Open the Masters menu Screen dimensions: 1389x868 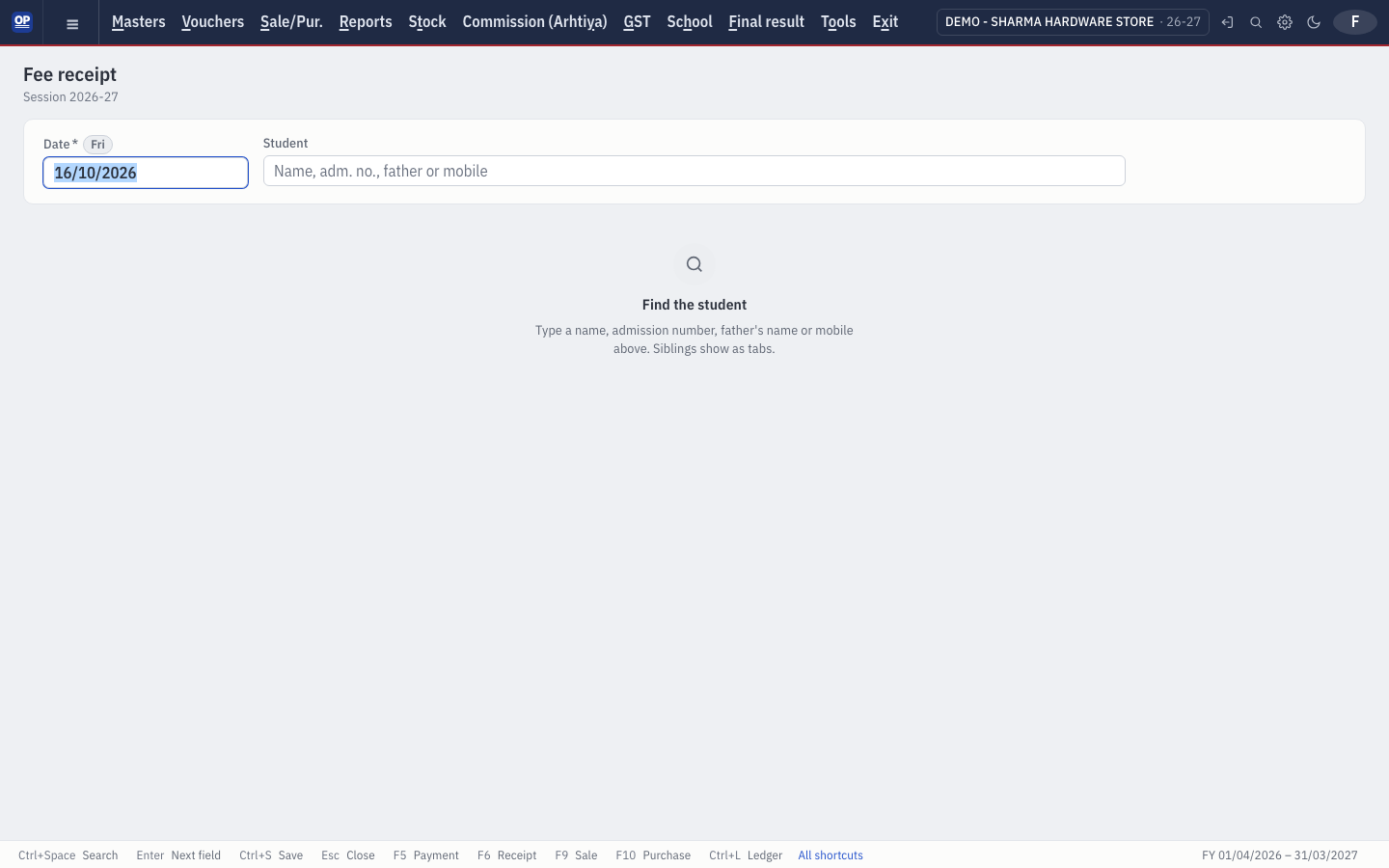[139, 22]
